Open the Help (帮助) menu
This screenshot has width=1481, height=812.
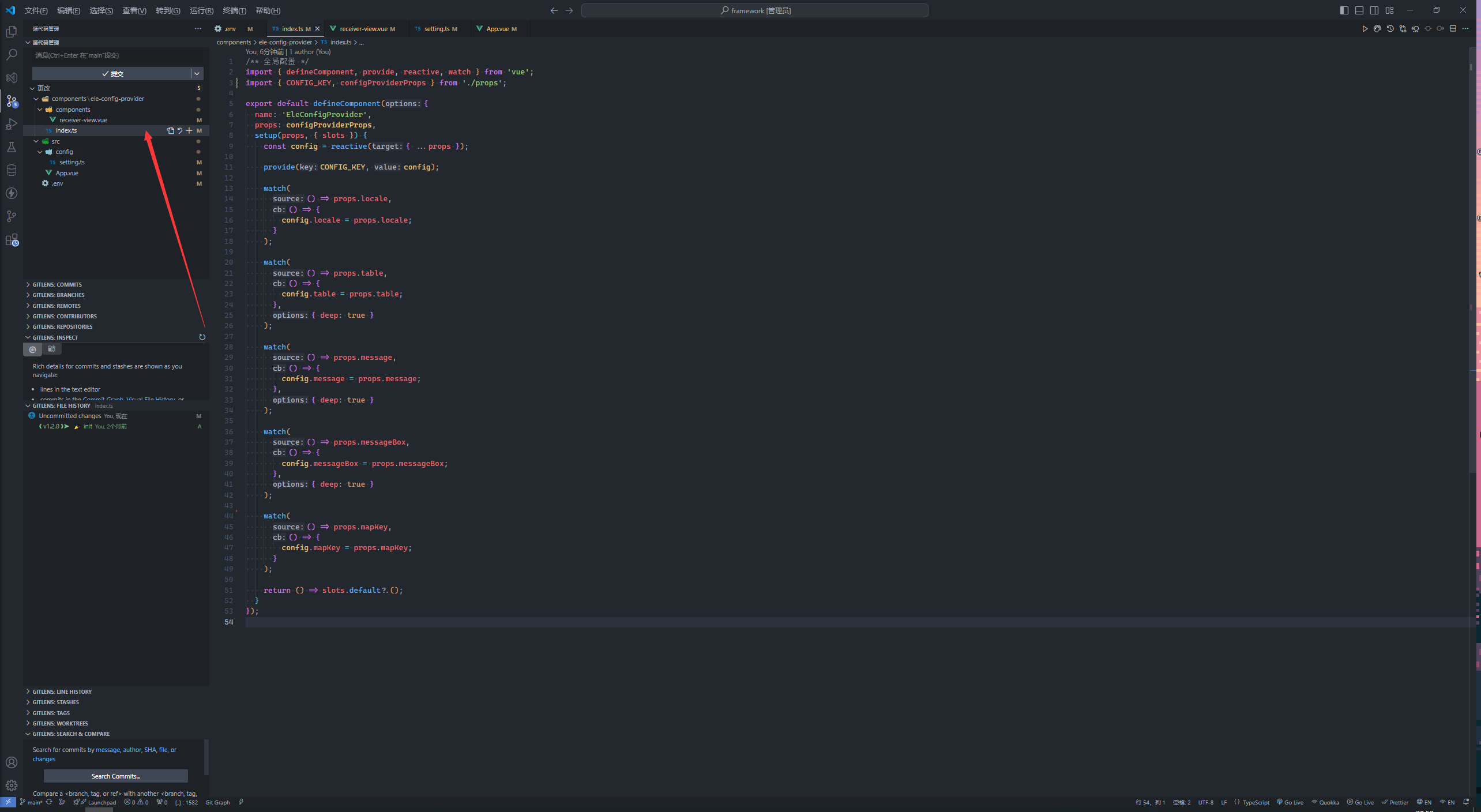pyautogui.click(x=268, y=10)
